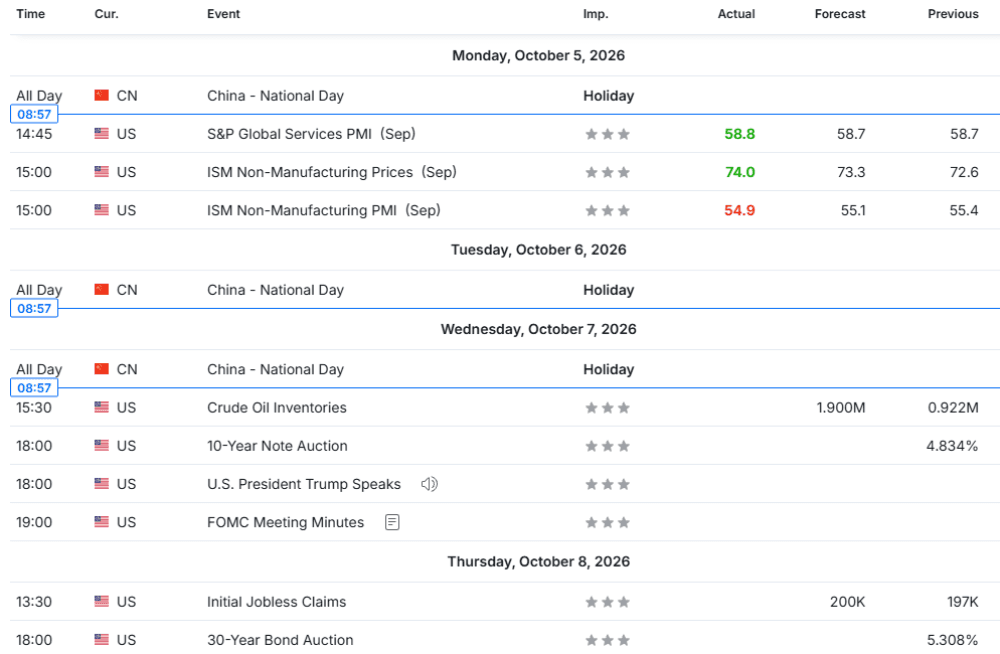Click forecast value 55.1
Screen dimensions: 1000x654
point(853,211)
